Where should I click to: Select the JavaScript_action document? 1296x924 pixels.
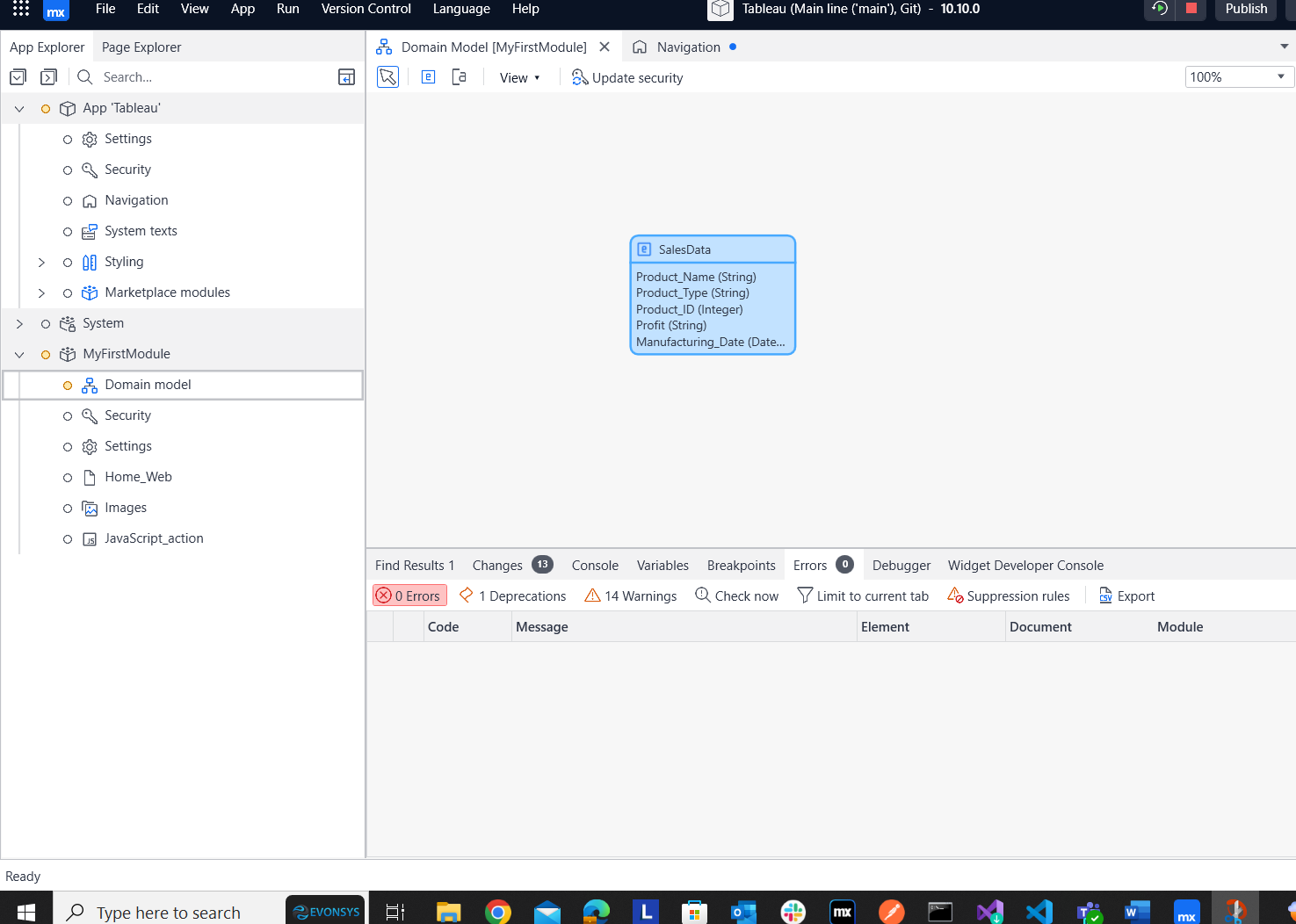pos(154,538)
